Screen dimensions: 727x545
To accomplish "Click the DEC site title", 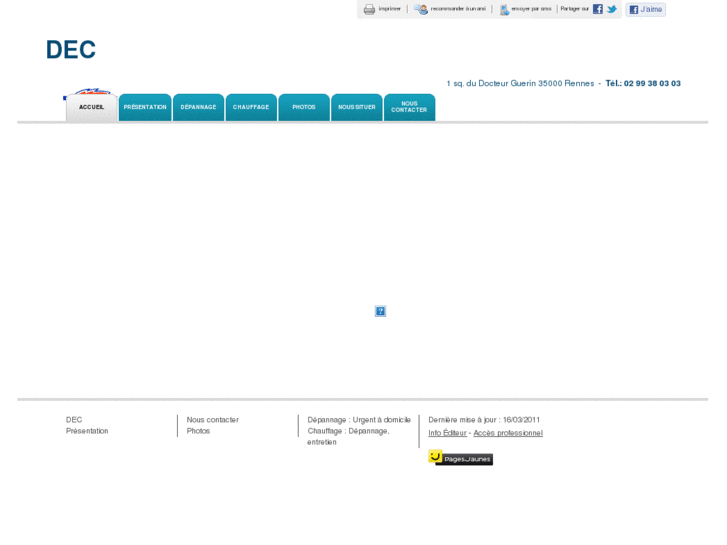I will [71, 50].
